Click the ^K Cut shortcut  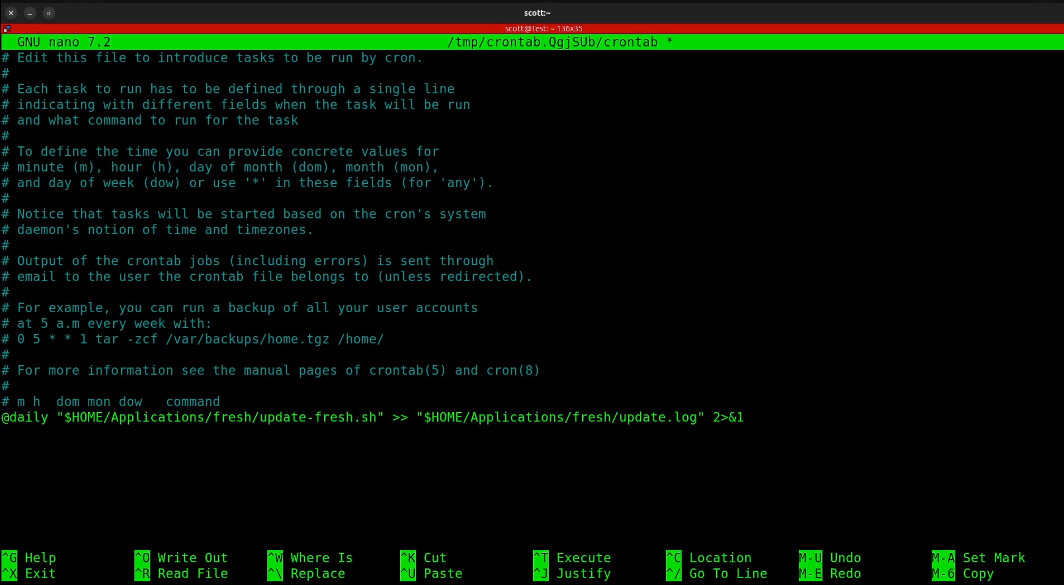pyautogui.click(x=423, y=558)
